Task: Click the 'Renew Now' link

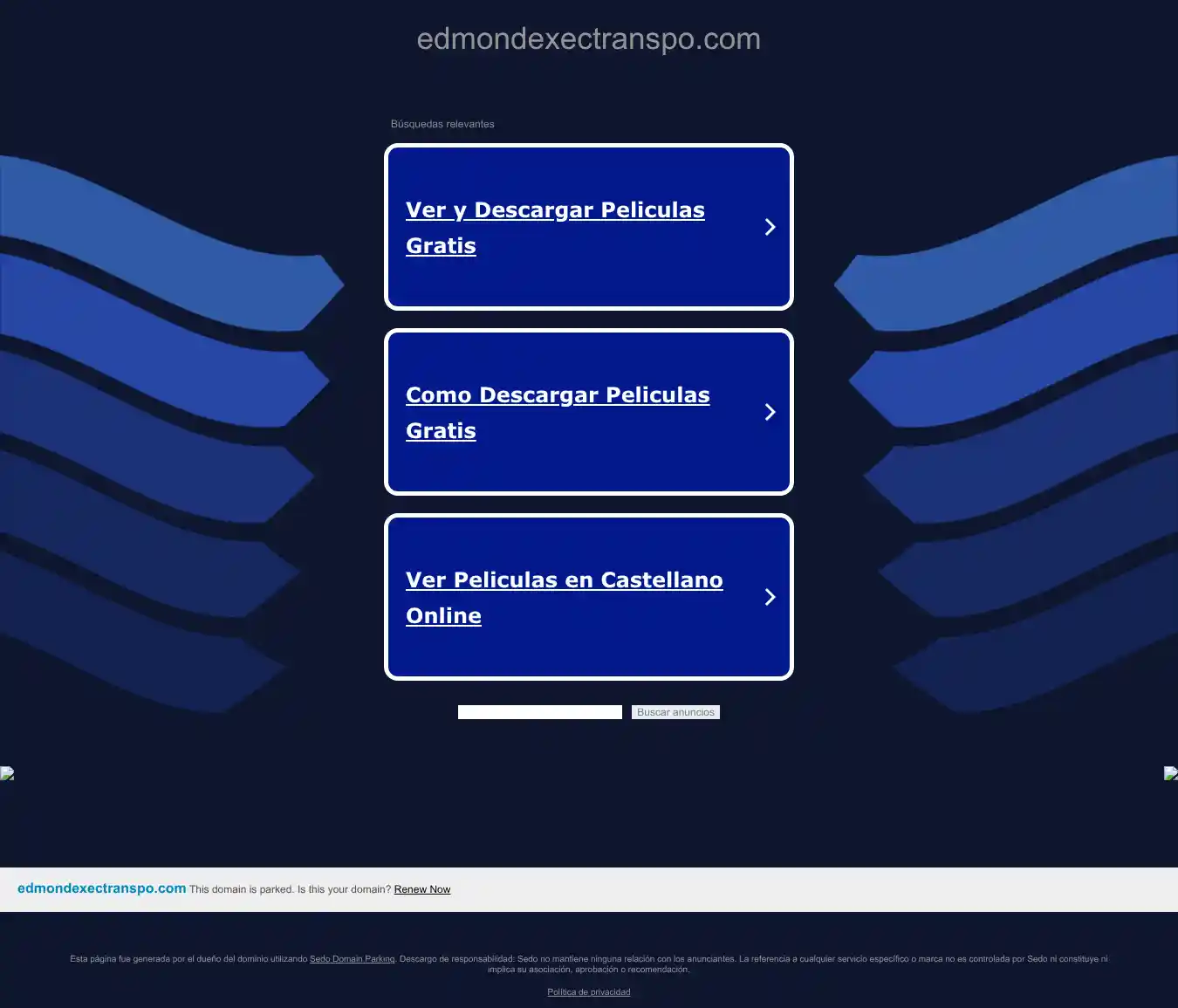Action: (421, 889)
